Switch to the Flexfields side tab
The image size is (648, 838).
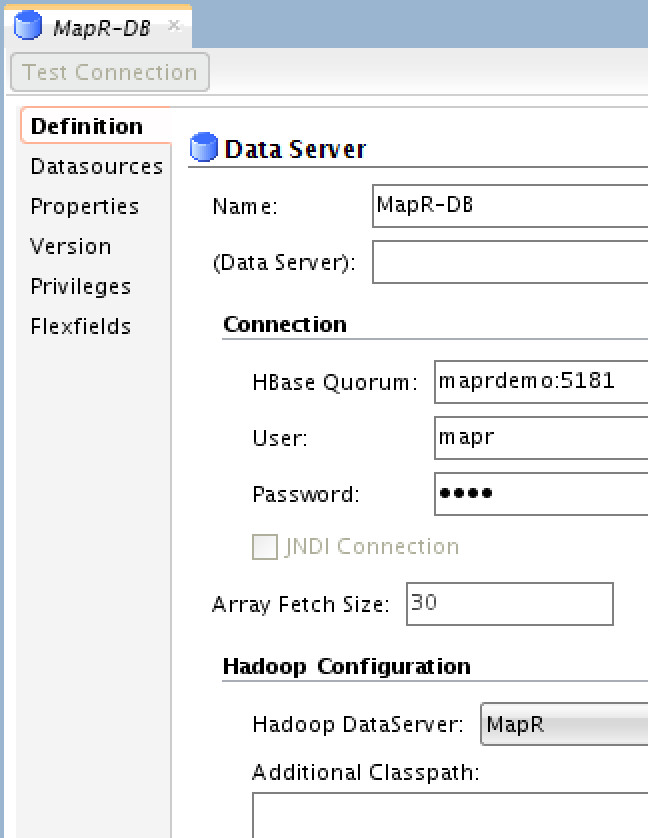pyautogui.click(x=81, y=327)
